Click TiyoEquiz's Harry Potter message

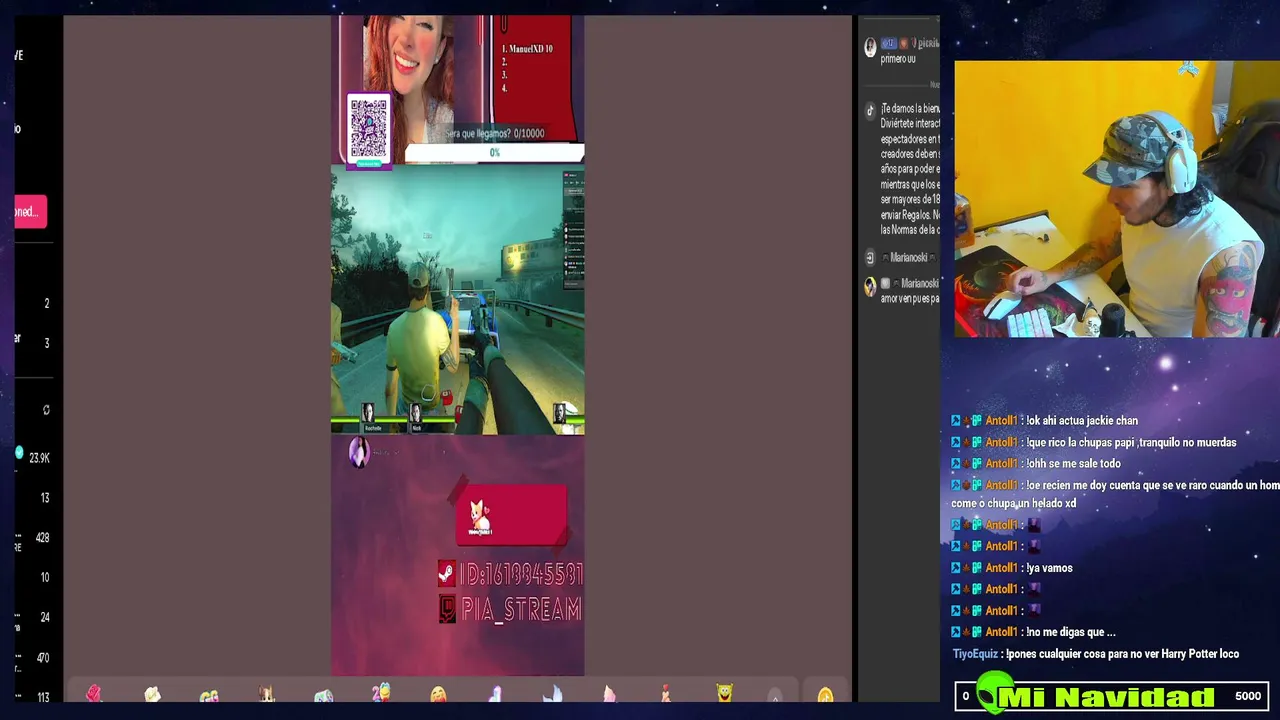[1123, 654]
